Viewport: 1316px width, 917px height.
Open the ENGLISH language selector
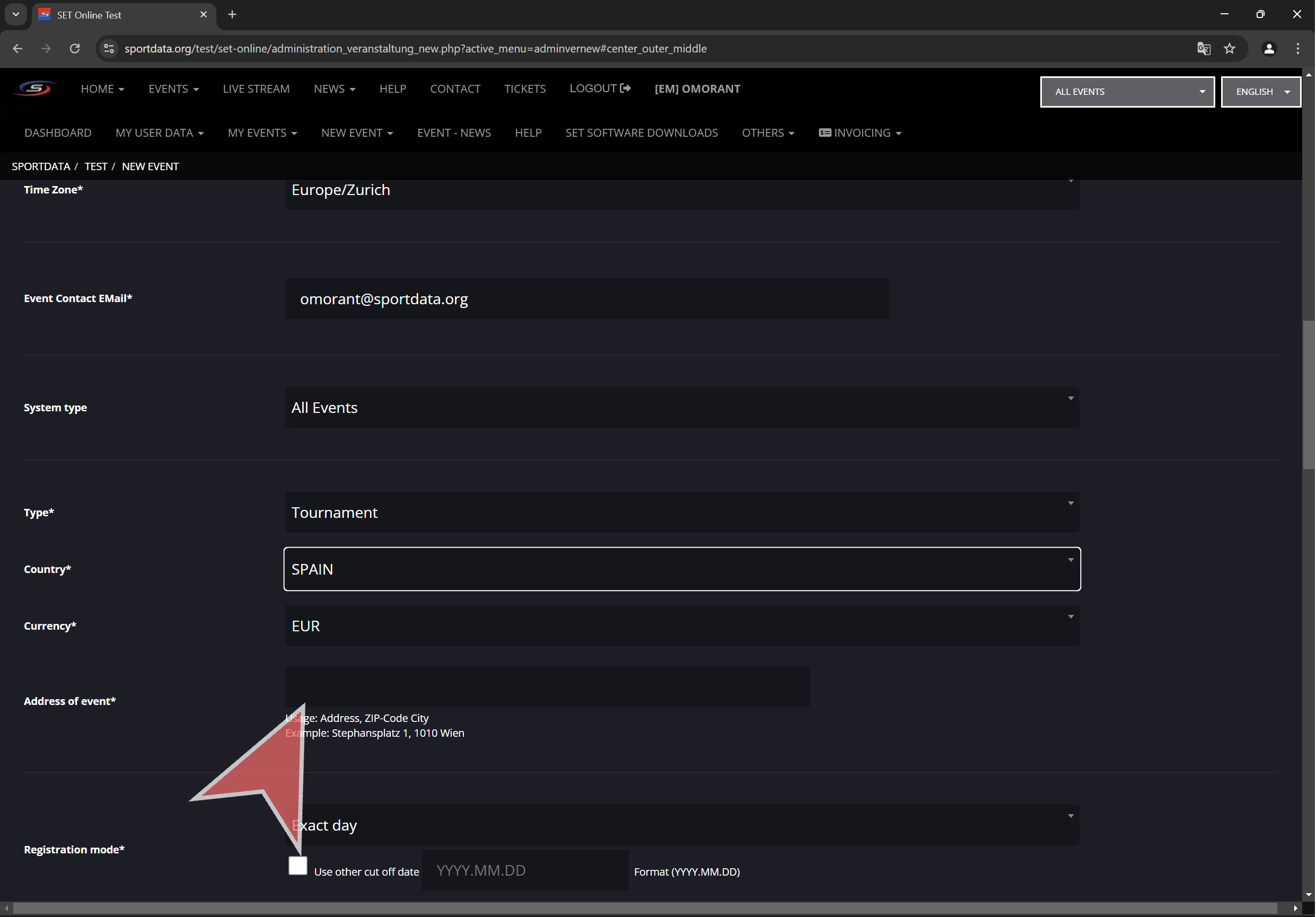pos(1260,92)
